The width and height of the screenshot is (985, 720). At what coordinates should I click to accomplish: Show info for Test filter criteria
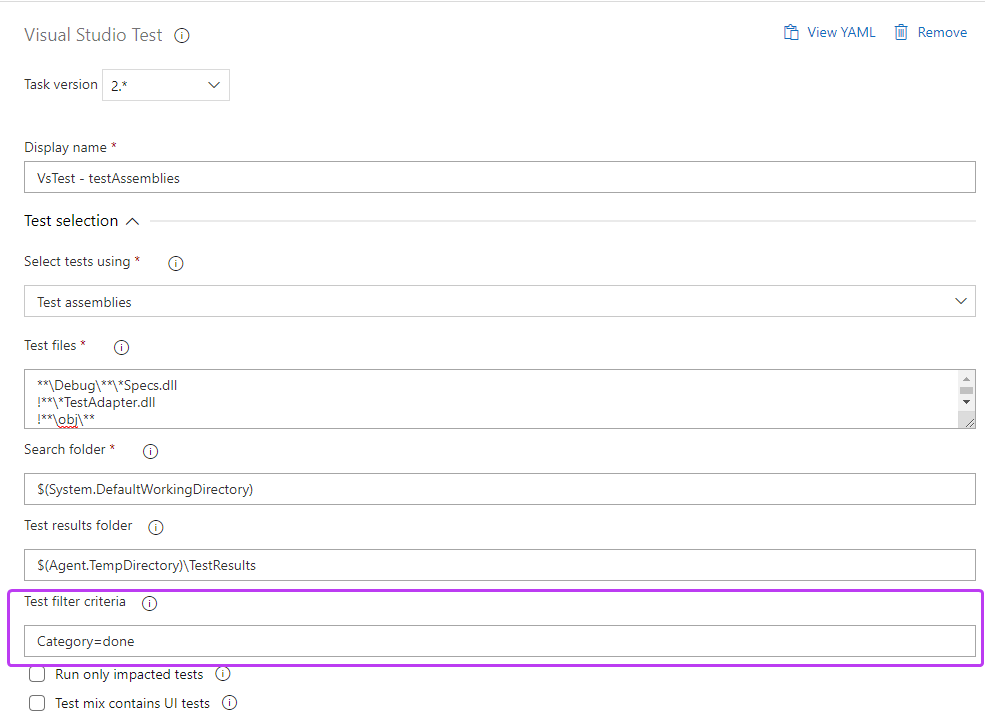tap(149, 603)
